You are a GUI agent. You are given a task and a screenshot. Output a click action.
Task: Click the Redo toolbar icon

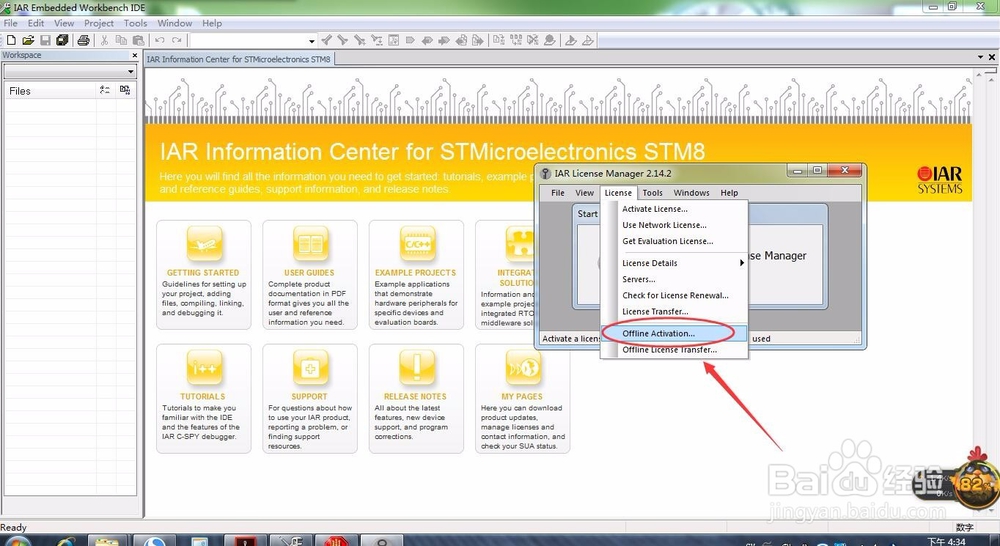(x=177, y=40)
